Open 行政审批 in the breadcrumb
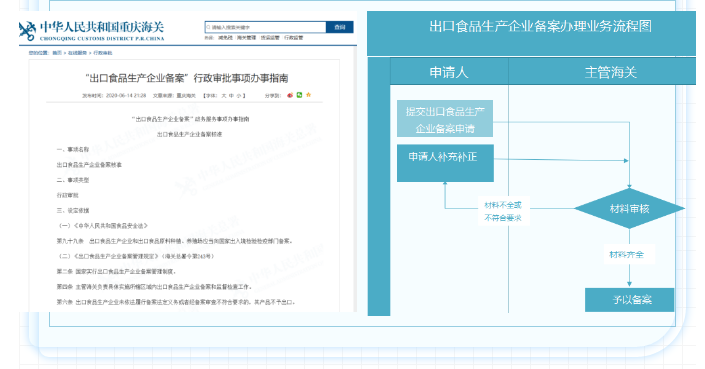 click(103, 53)
